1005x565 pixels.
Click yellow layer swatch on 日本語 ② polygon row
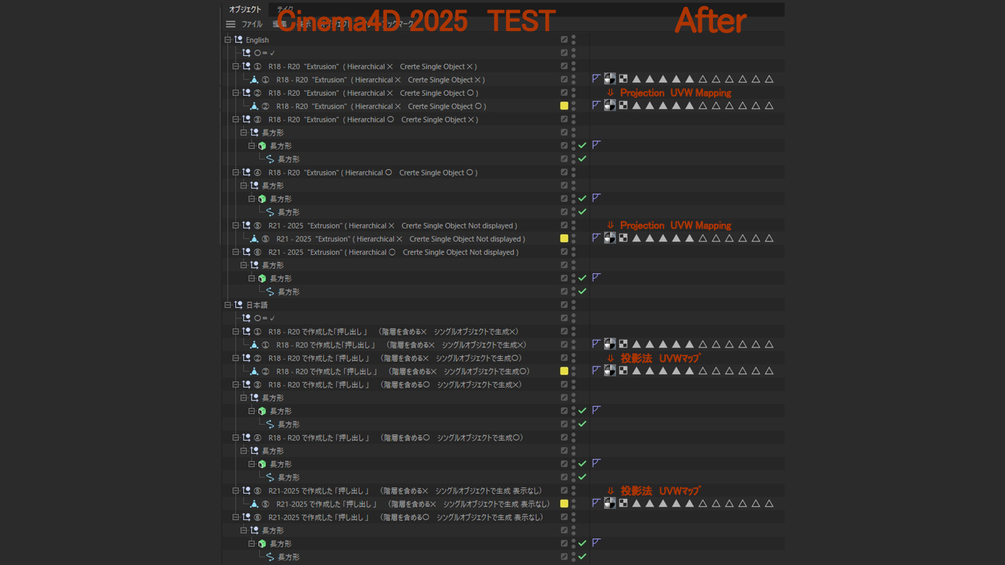(x=564, y=371)
